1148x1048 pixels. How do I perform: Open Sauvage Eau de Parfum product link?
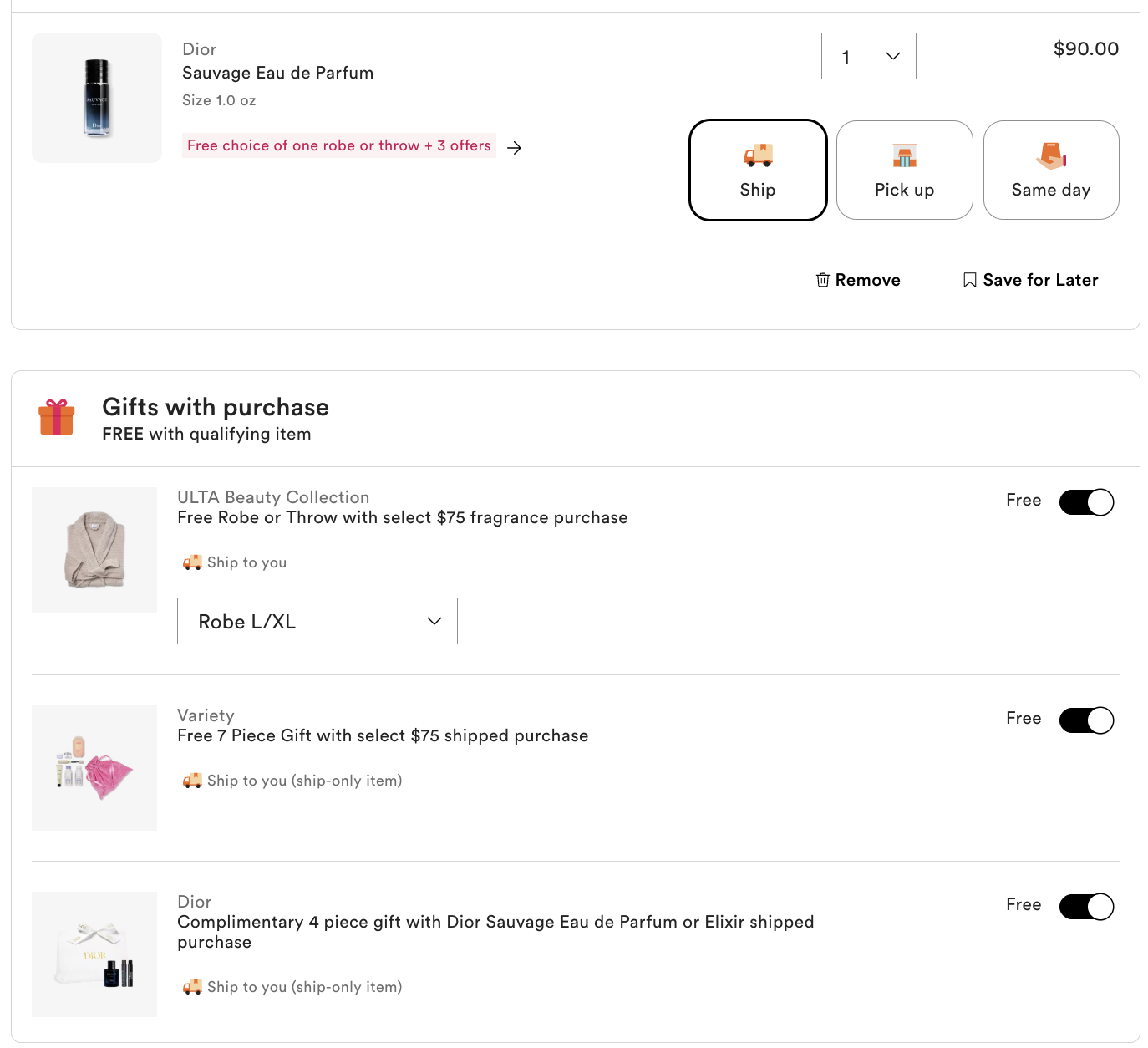277,73
